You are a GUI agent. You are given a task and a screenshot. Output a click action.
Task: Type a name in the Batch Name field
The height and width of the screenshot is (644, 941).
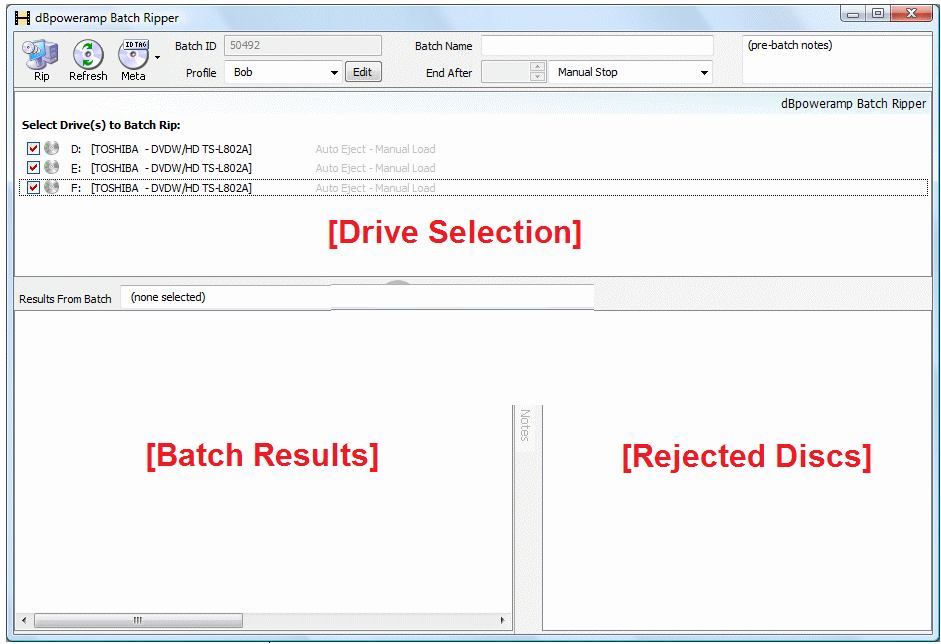(x=597, y=45)
